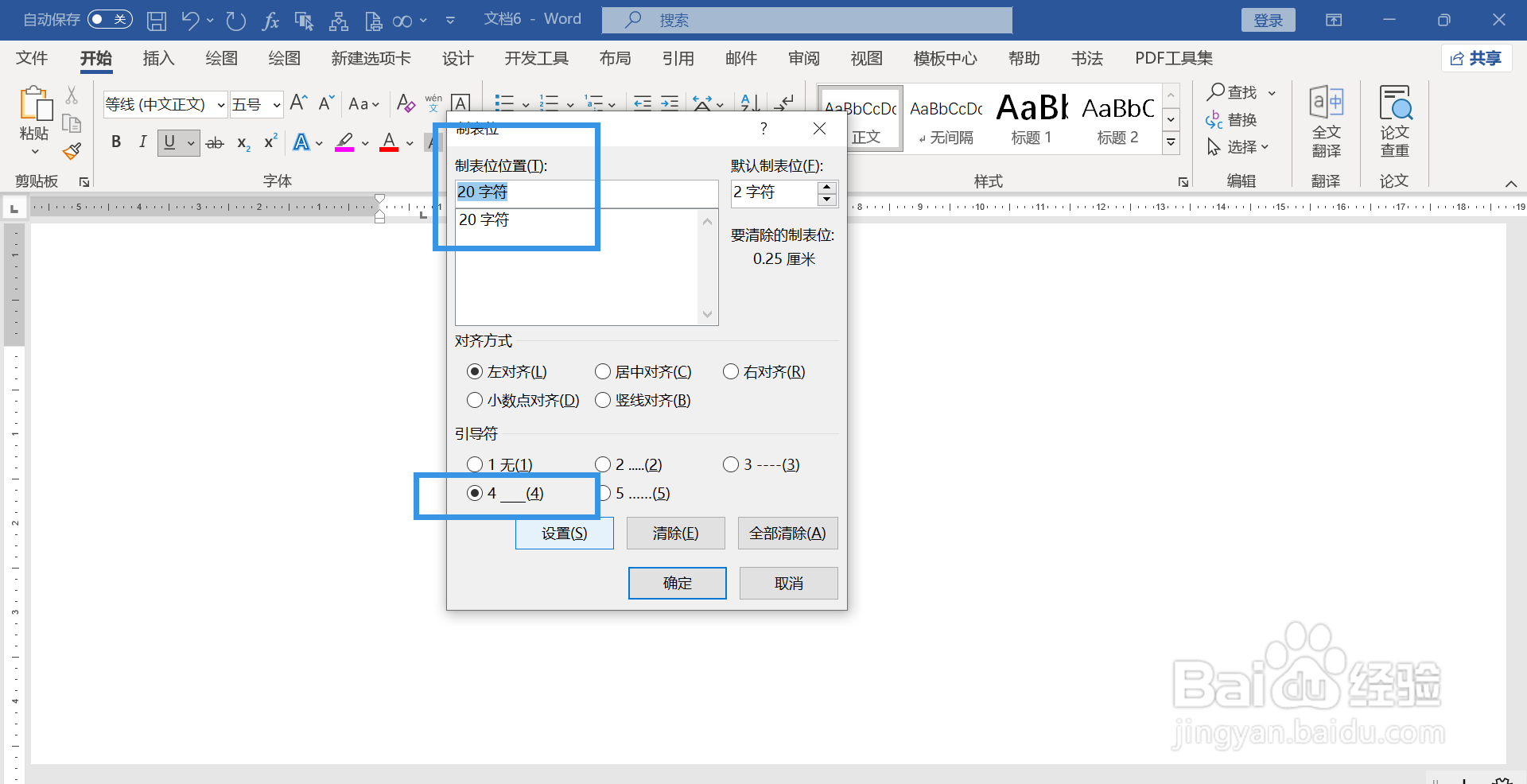Click the Redo icon in title bar
The width and height of the screenshot is (1527, 784).
235,21
